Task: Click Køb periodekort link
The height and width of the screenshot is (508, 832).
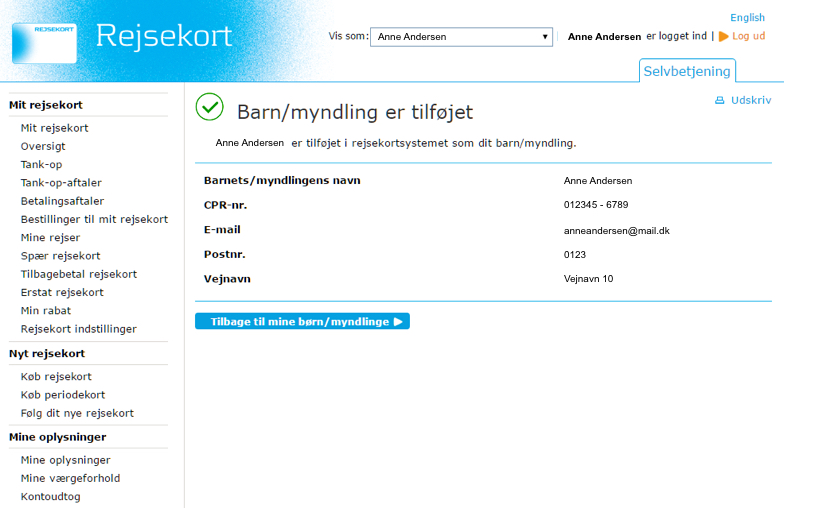Action: pyautogui.click(x=63, y=395)
